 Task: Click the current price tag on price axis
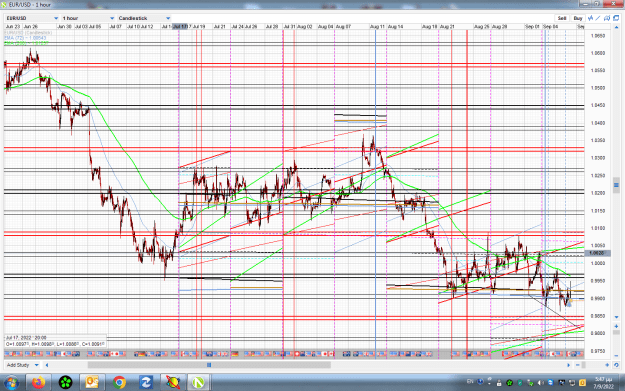pyautogui.click(x=597, y=253)
